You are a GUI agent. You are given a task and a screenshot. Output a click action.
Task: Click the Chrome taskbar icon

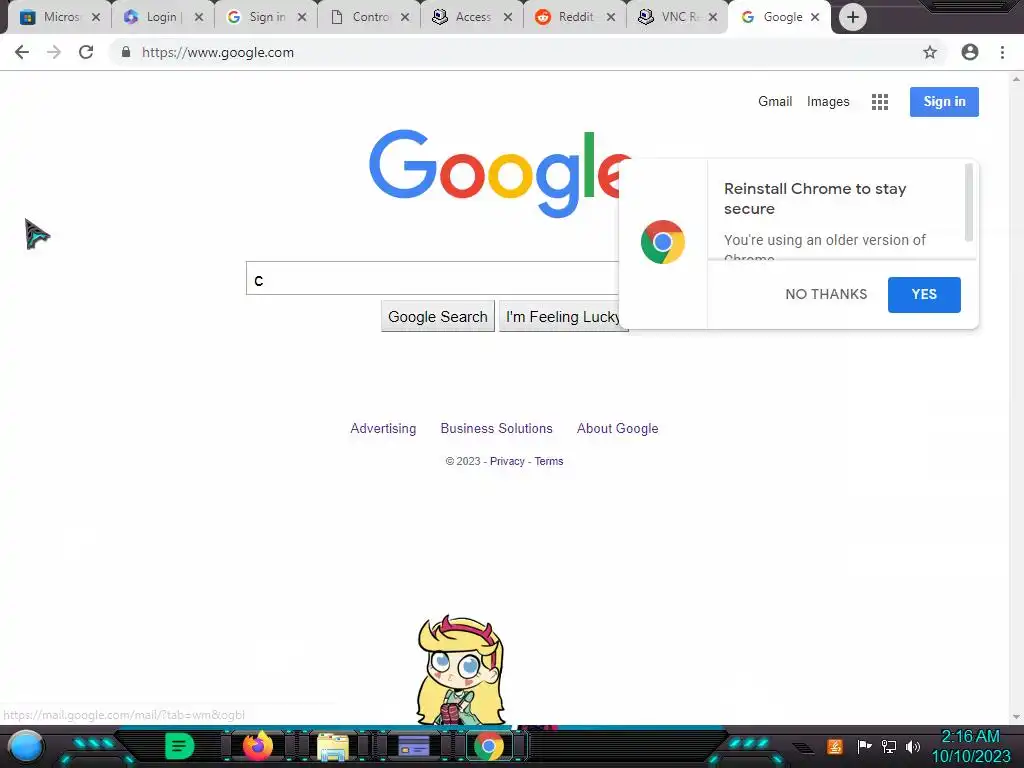pyautogui.click(x=488, y=746)
